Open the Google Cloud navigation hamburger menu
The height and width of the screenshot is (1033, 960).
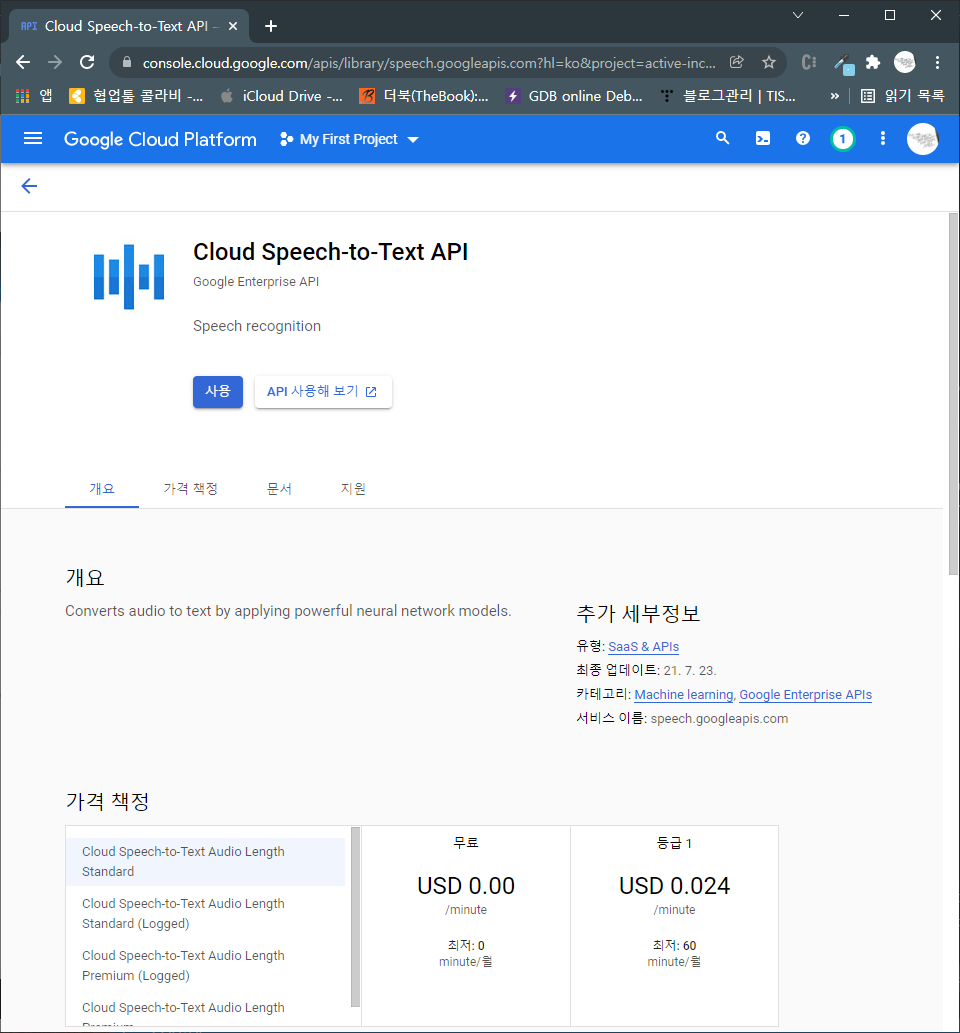(x=33, y=138)
